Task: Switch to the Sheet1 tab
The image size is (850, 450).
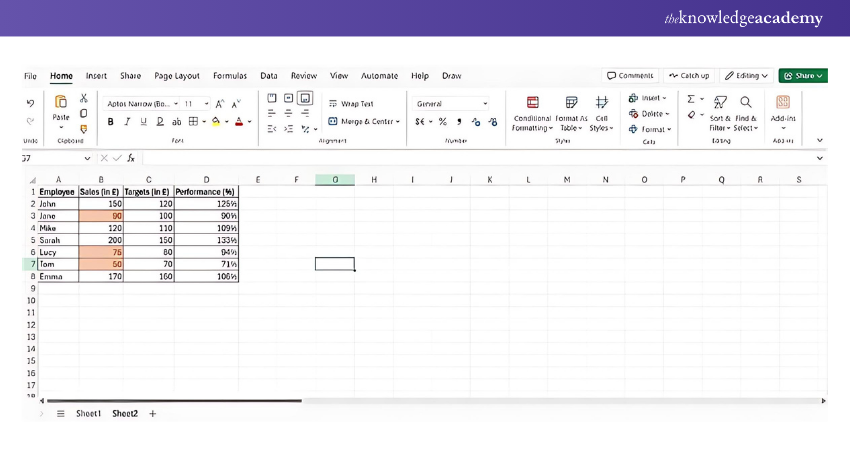Action: (x=89, y=413)
